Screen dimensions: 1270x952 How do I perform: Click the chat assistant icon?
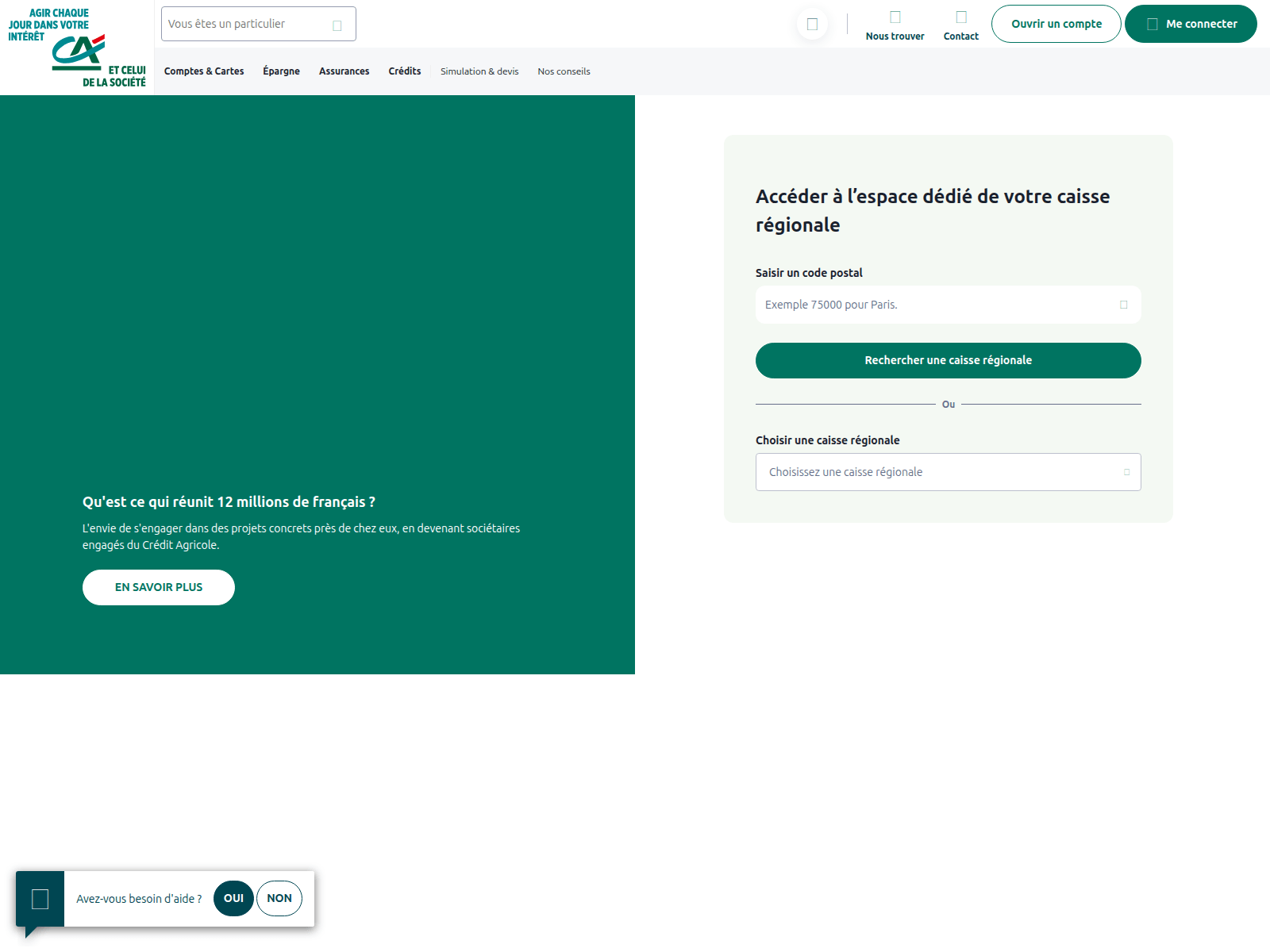coord(40,899)
